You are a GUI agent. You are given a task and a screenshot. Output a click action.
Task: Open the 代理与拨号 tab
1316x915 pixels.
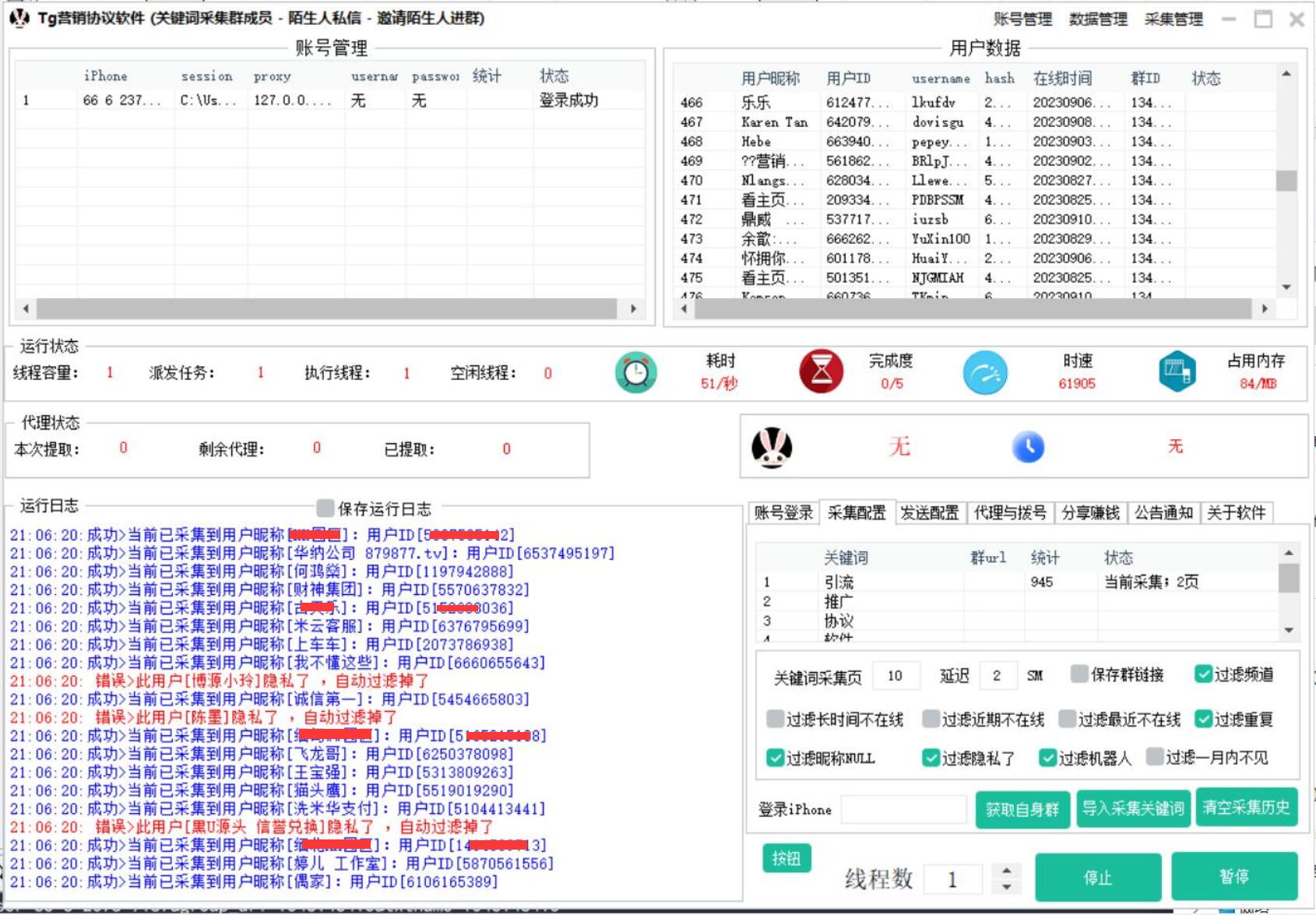point(1010,512)
